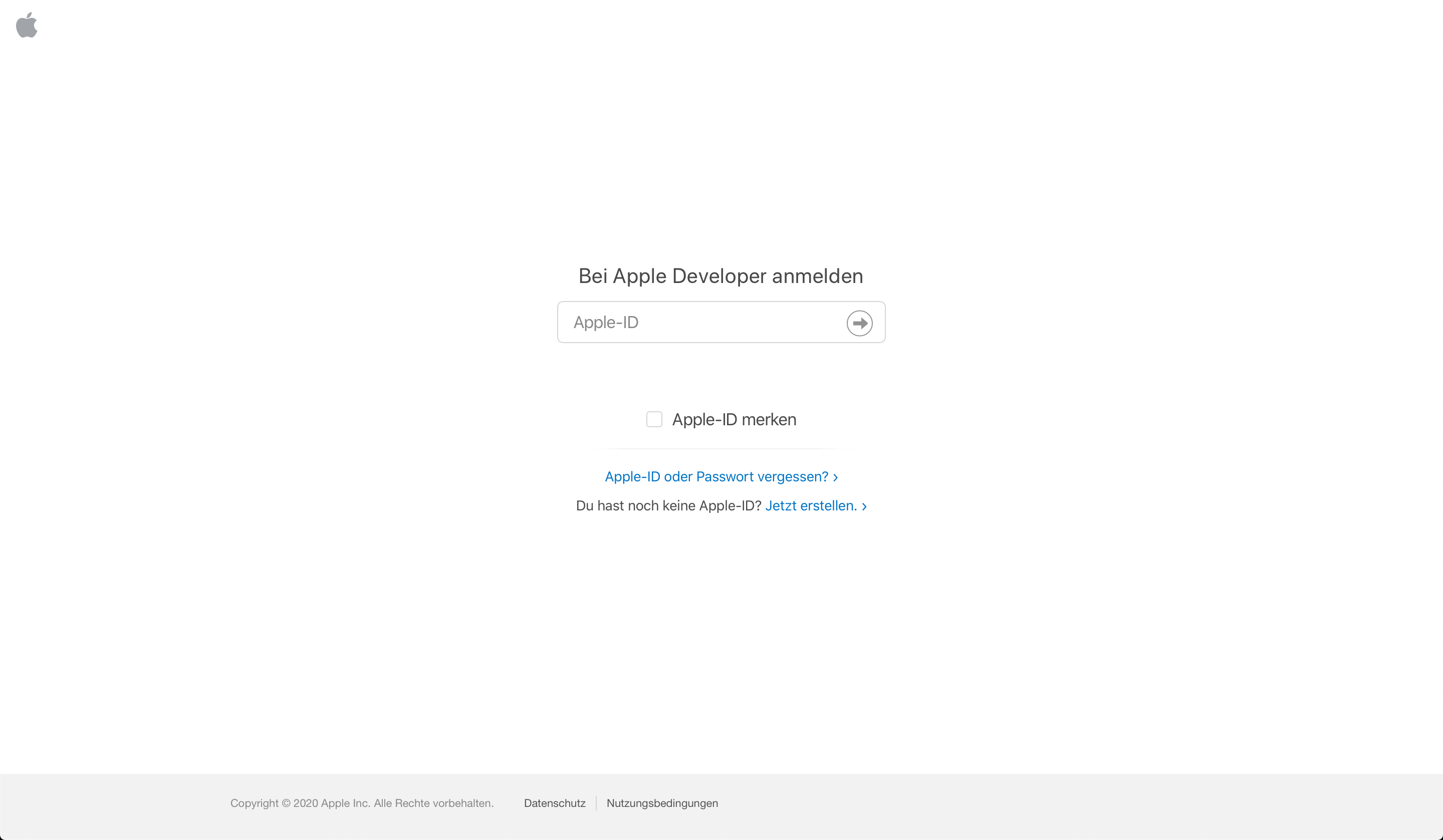Click the 'Apple-ID merken' label text
This screenshot has width=1443, height=840.
tap(734, 419)
